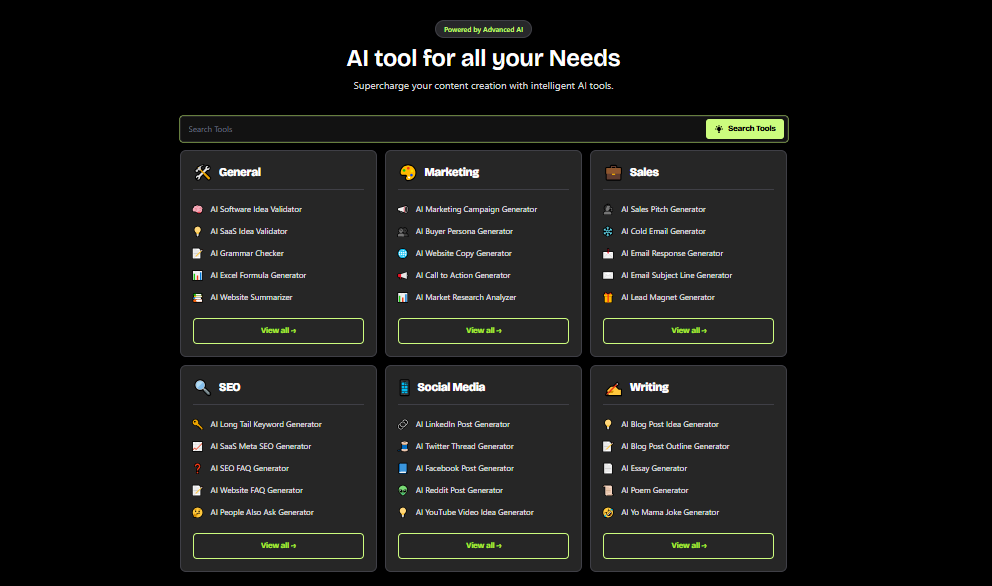992x586 pixels.
Task: Open the AI Poem Generator link
Action: point(654,490)
